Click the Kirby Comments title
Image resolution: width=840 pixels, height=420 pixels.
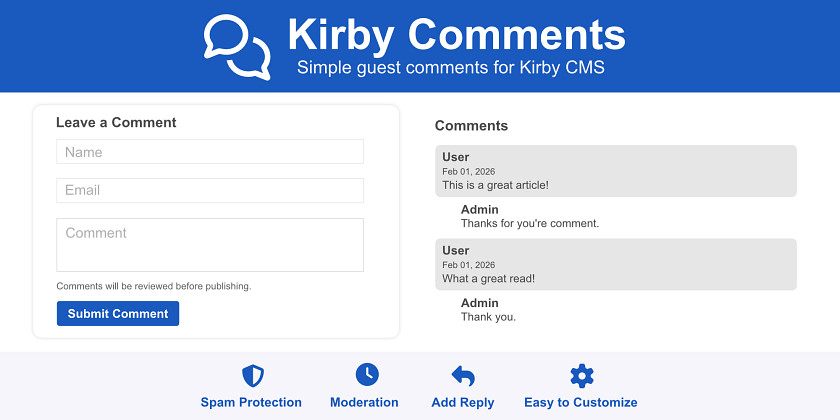(456, 34)
